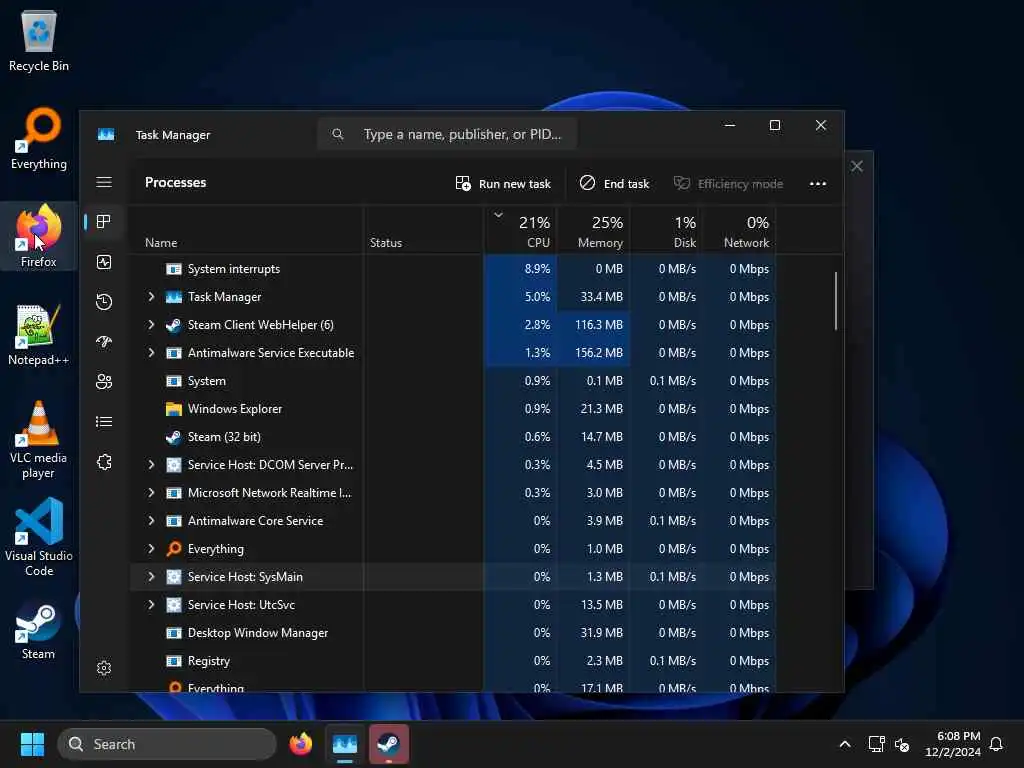Viewport: 1024px width, 768px height.
Task: Click the three-dot more options button
Action: [818, 184]
